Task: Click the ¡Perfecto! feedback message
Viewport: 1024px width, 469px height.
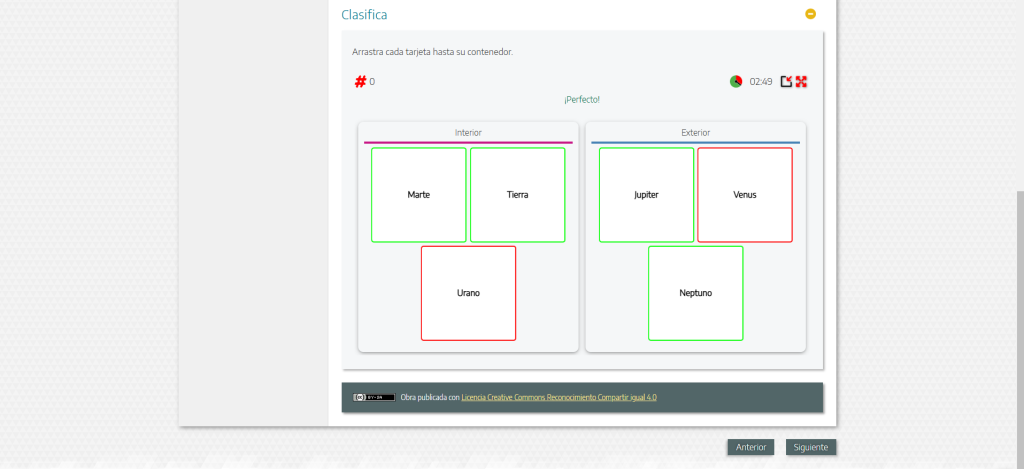Action: point(582,99)
